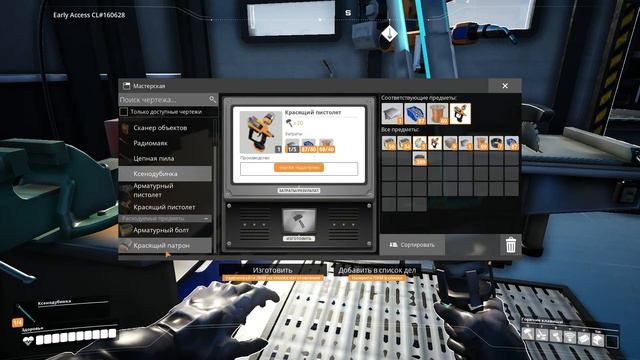Select the empty last hotbar slot

612,341
